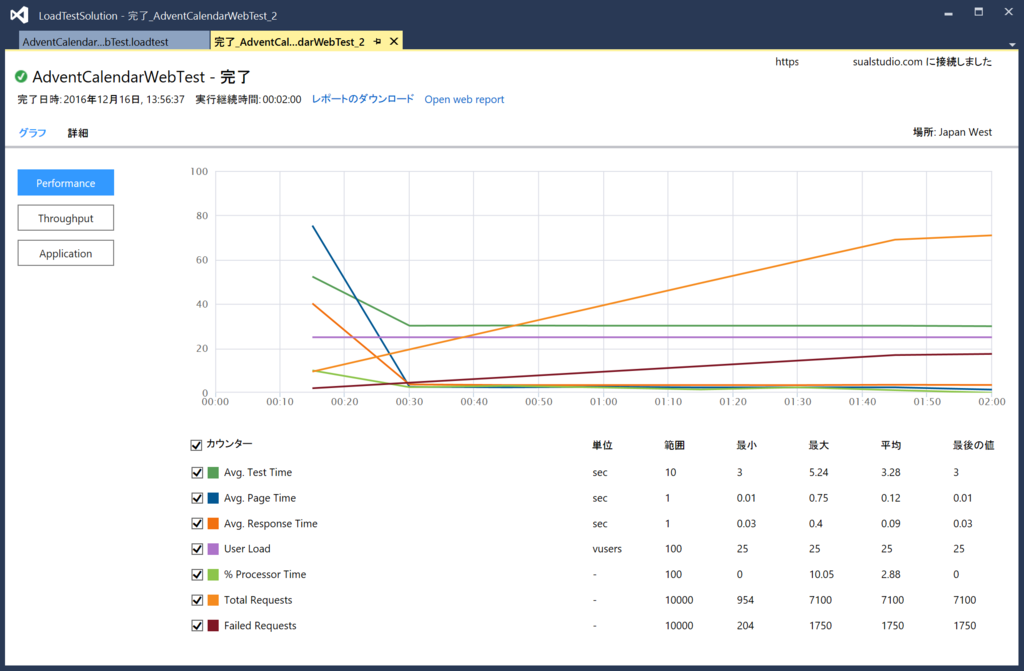Uncheck the Avg. Response Time counter
The height and width of the screenshot is (671, 1024).
(x=197, y=523)
